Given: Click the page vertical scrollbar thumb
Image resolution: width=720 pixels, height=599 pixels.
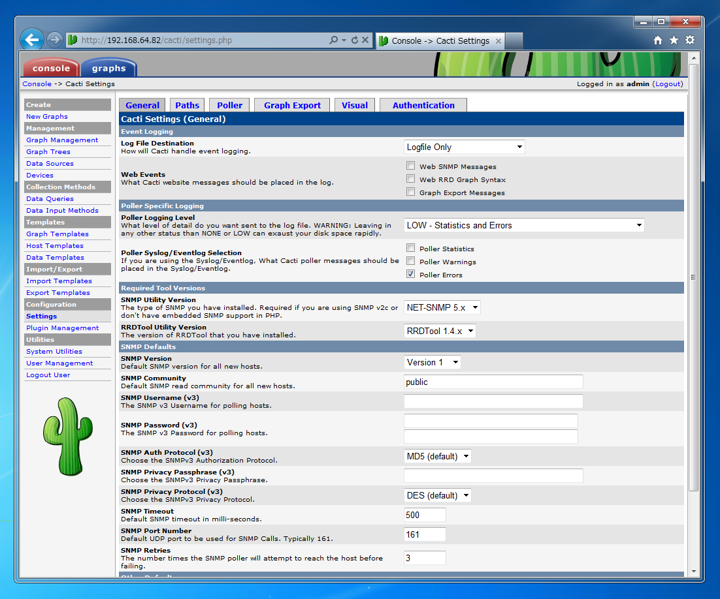Looking at the screenshot, I should (693, 277).
